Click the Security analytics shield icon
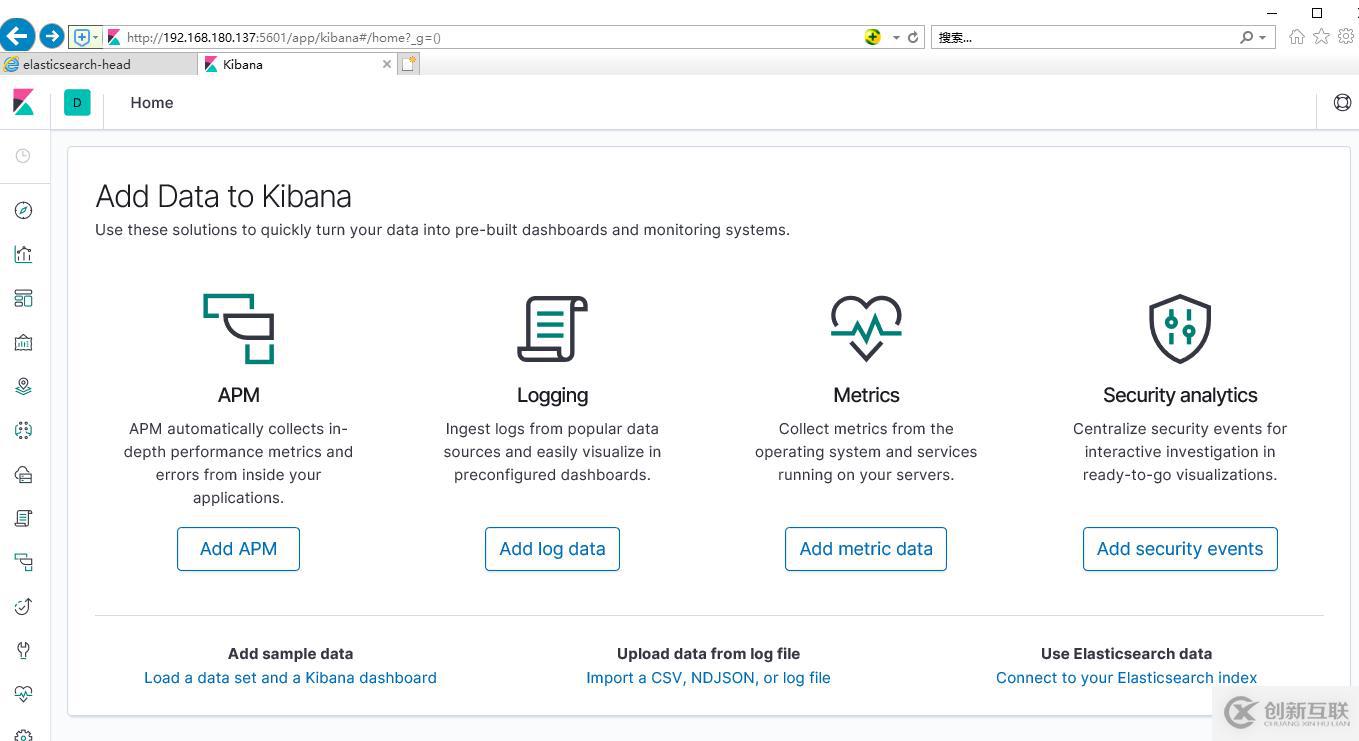1359x741 pixels. [1180, 329]
